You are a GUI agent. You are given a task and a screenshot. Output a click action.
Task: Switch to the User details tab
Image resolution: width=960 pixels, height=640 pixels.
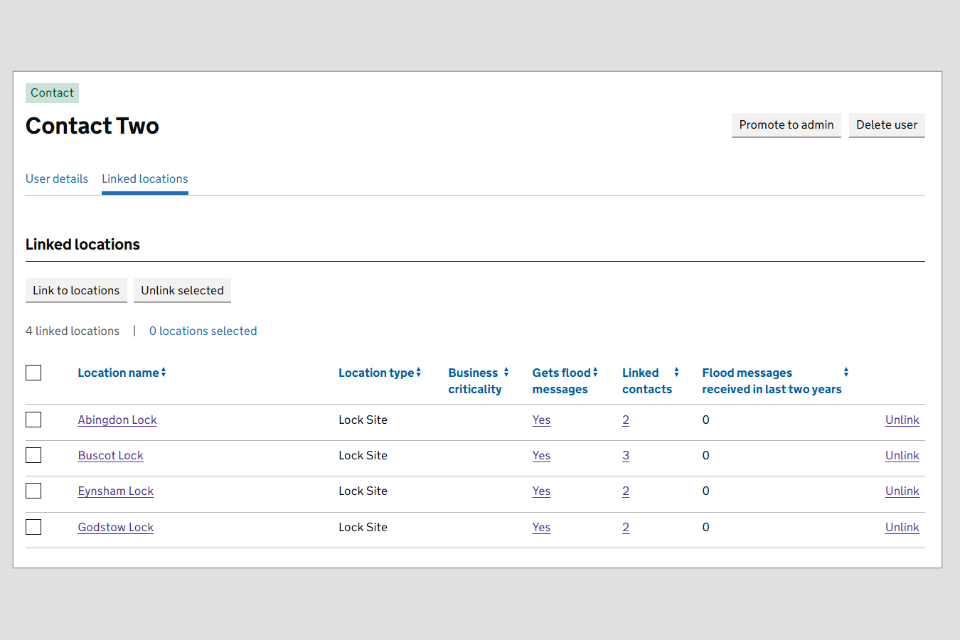coord(57,179)
